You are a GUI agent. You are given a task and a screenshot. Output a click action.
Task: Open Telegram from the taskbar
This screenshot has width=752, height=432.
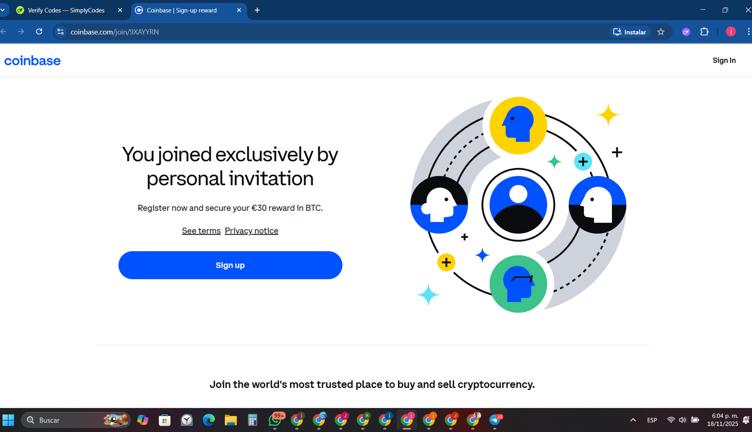(495, 420)
